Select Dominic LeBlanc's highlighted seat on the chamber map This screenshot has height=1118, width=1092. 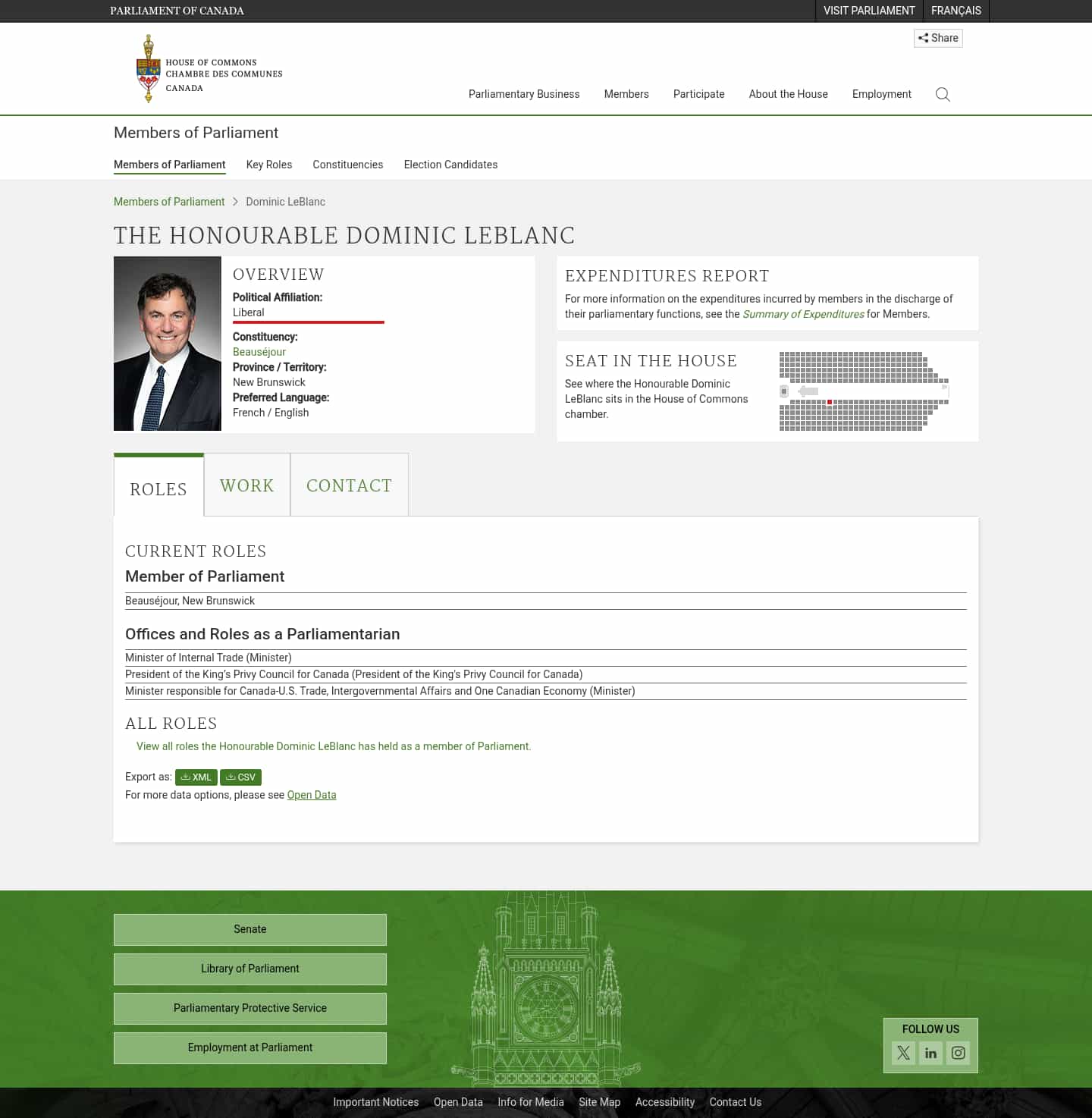pos(830,402)
